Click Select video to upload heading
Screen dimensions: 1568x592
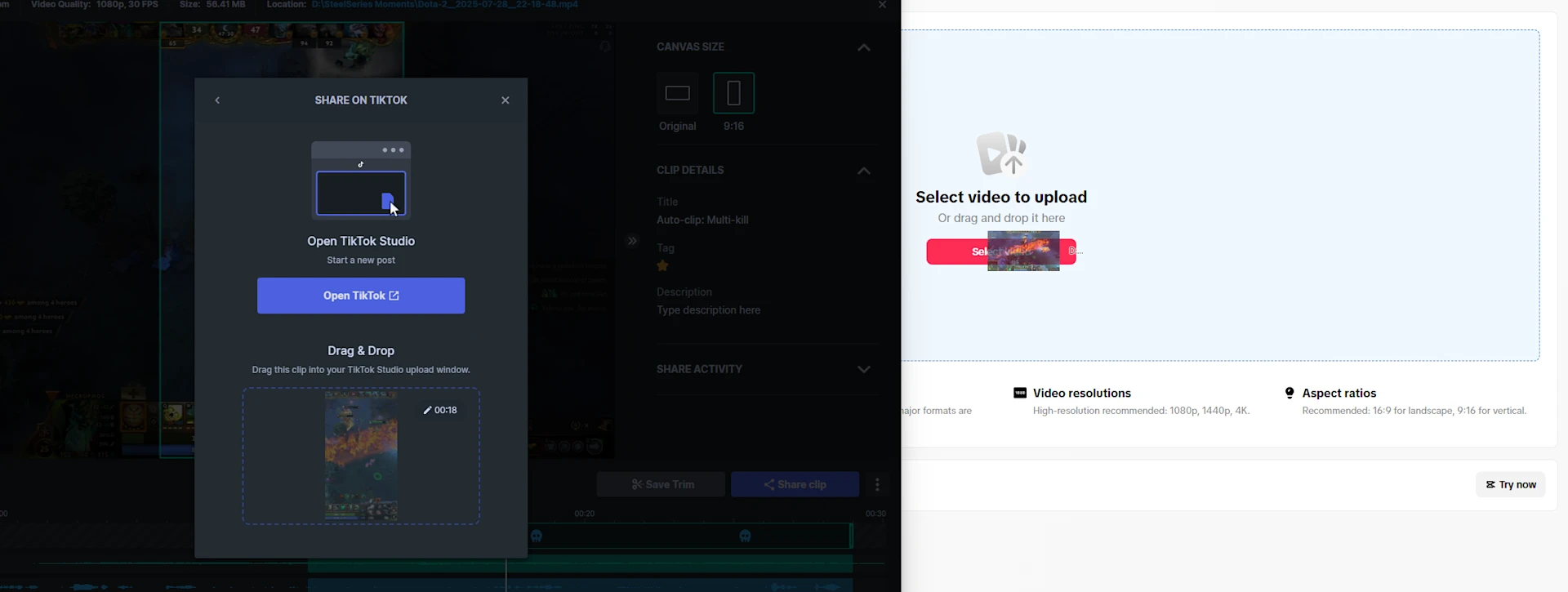coord(1001,197)
